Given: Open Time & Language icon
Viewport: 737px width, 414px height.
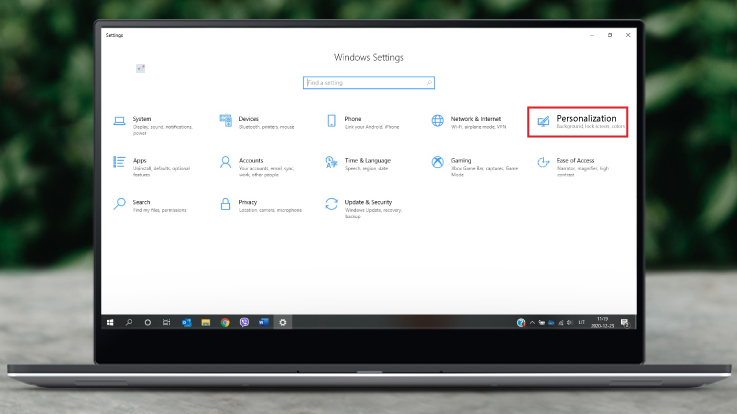Looking at the screenshot, I should 331,162.
